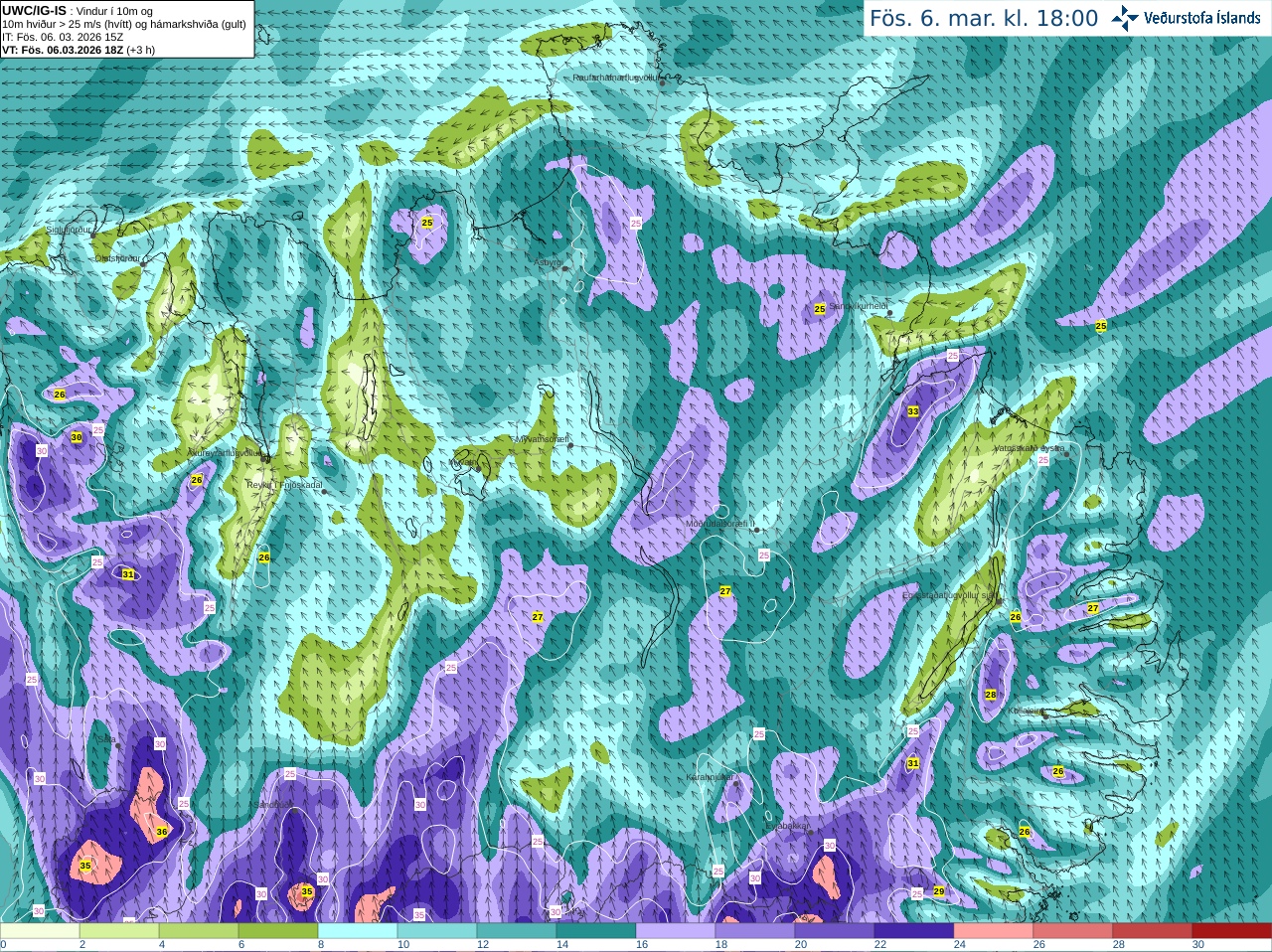The width and height of the screenshot is (1272, 952).
Task: Pick the 2–4 m/s legend color
Action: tap(119, 931)
